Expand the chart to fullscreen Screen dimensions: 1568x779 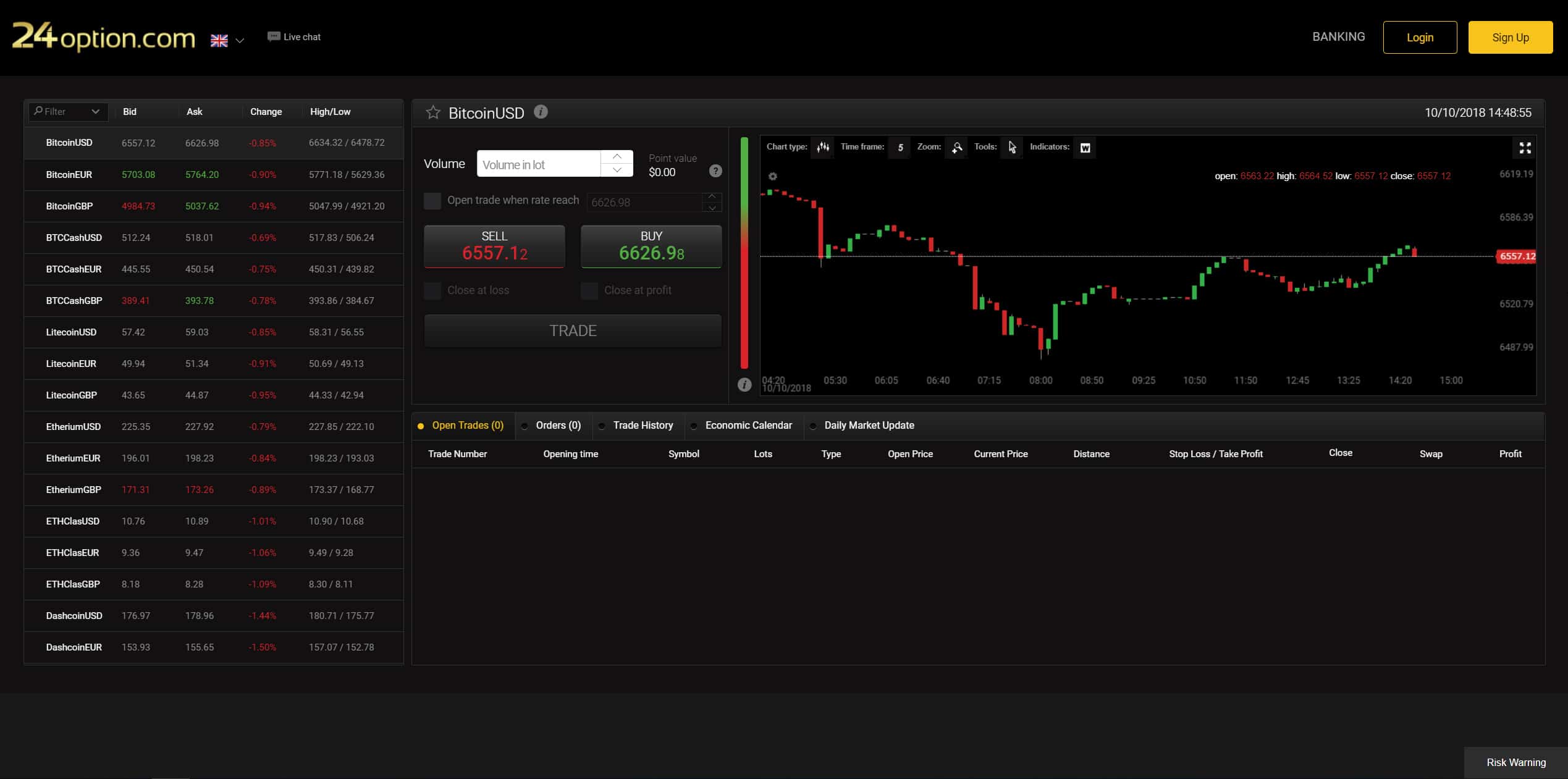(1525, 148)
